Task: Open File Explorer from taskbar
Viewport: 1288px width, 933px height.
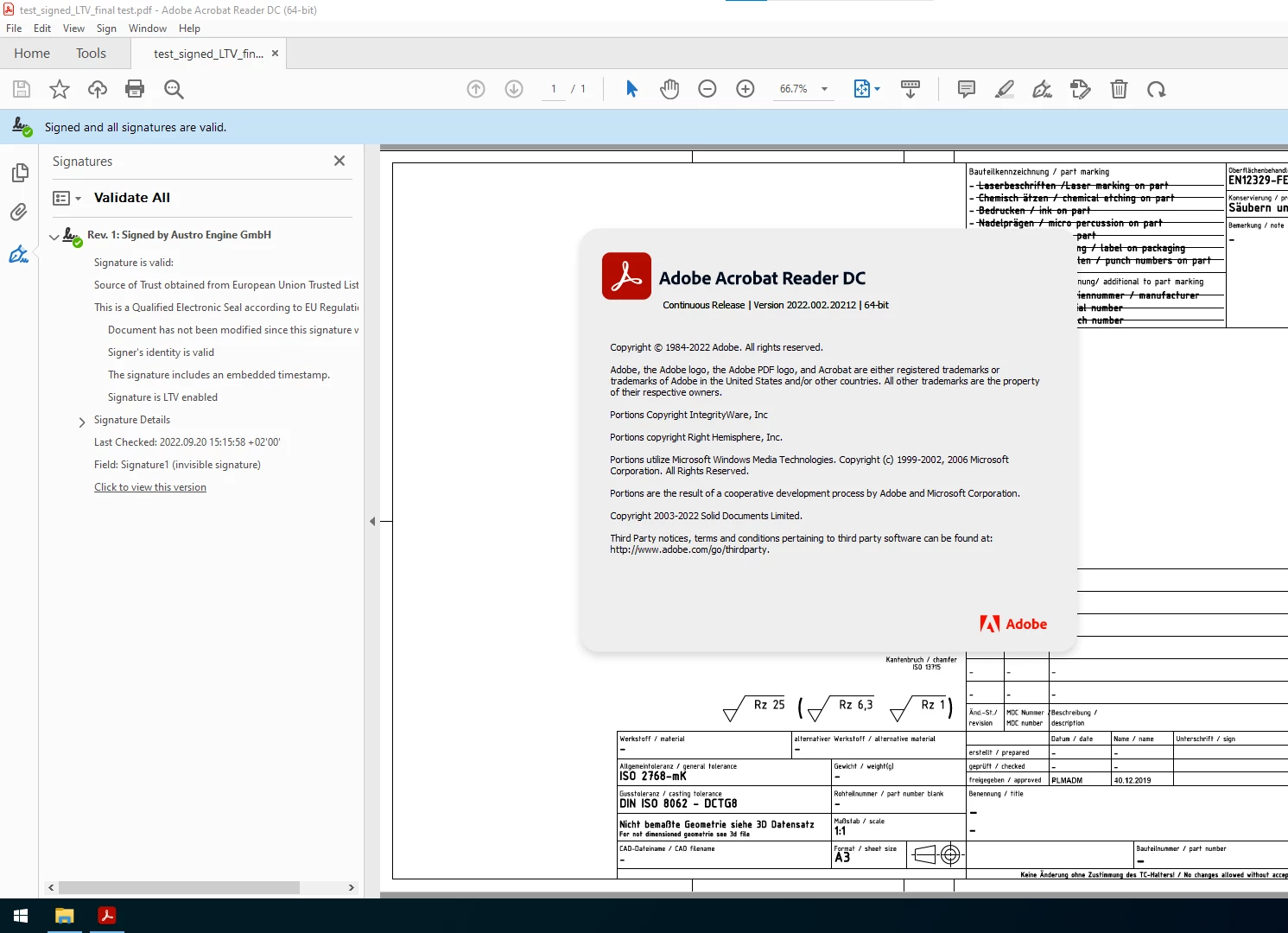Action: click(x=65, y=916)
